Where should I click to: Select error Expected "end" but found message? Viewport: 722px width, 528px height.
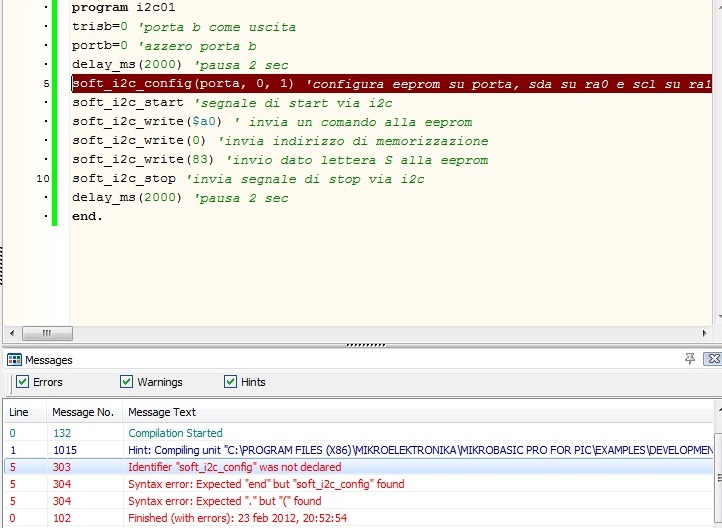266,484
